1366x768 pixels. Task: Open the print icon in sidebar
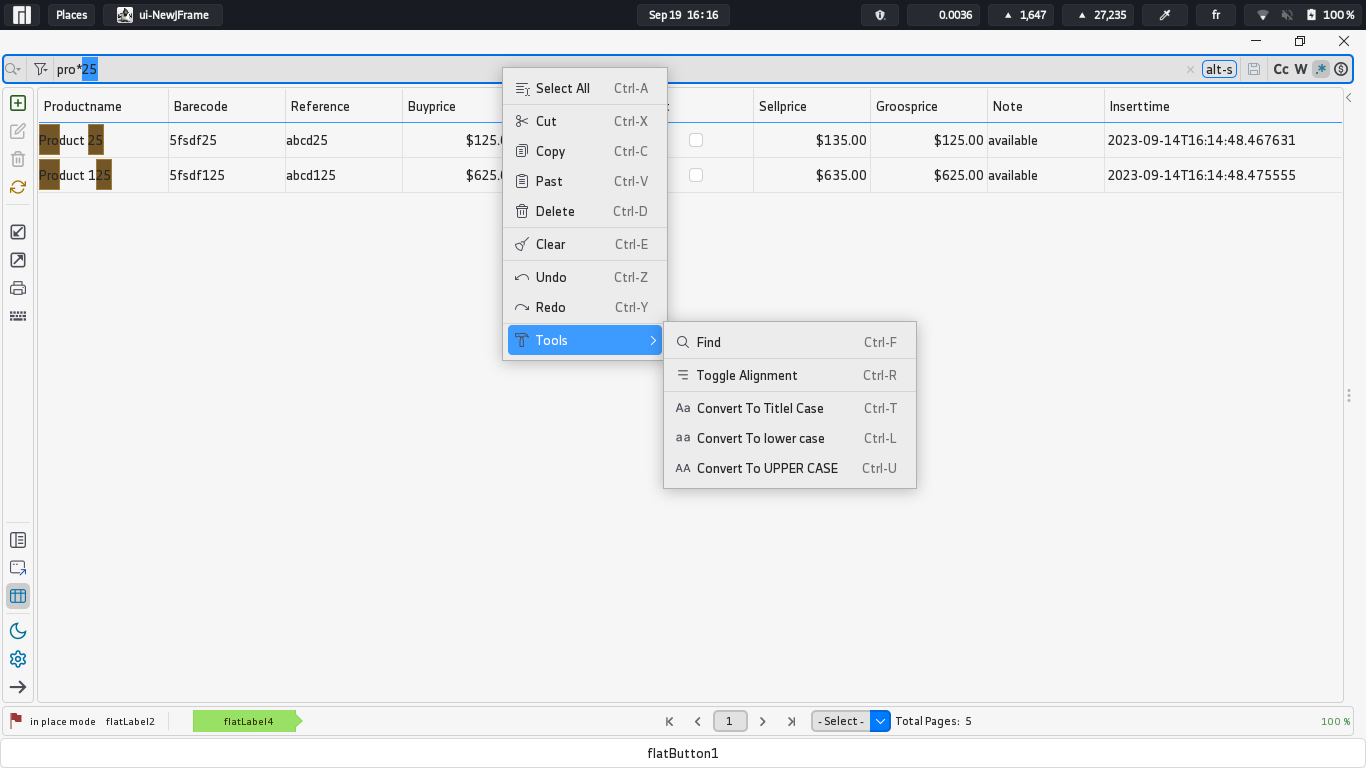pos(17,287)
